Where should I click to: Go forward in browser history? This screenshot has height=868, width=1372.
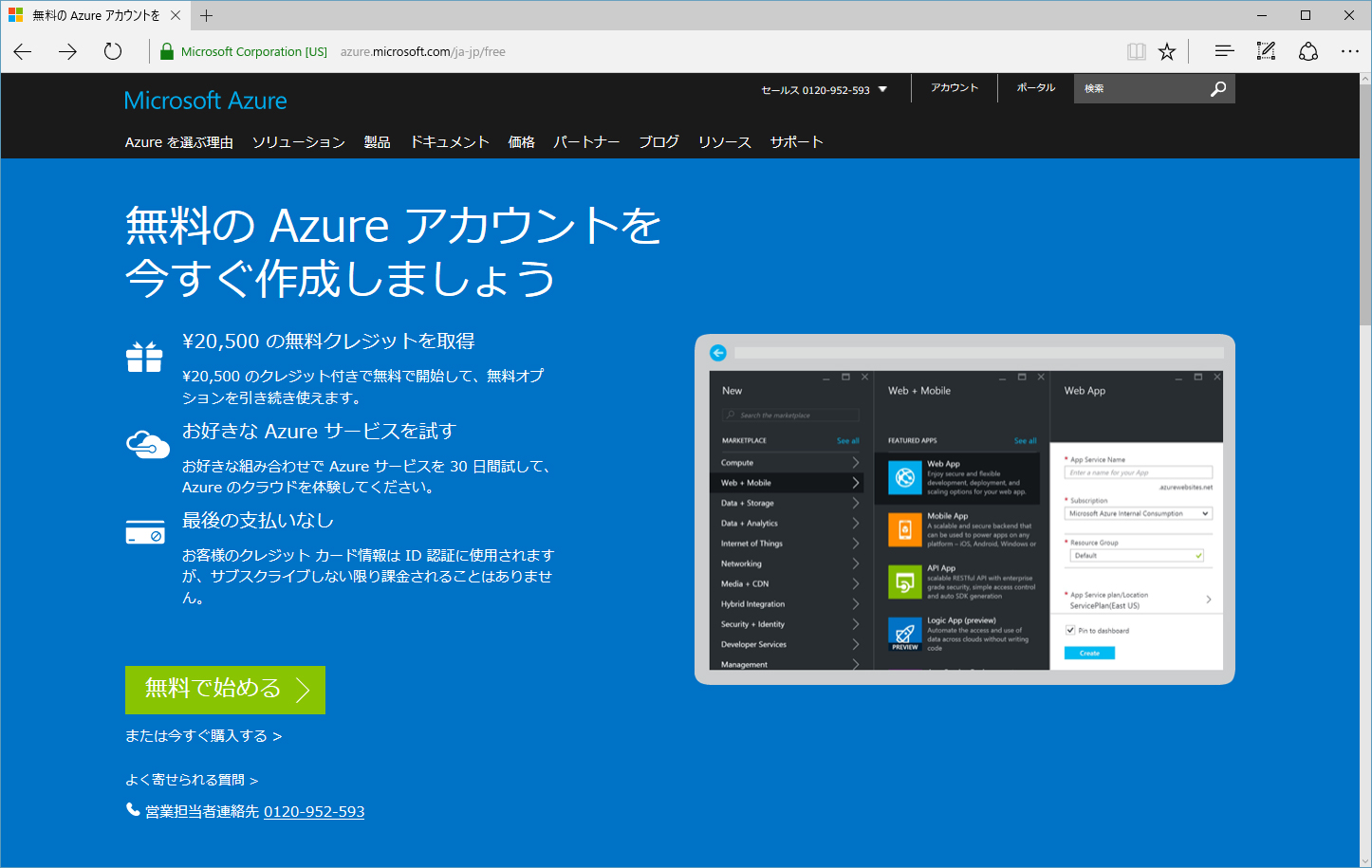[67, 51]
